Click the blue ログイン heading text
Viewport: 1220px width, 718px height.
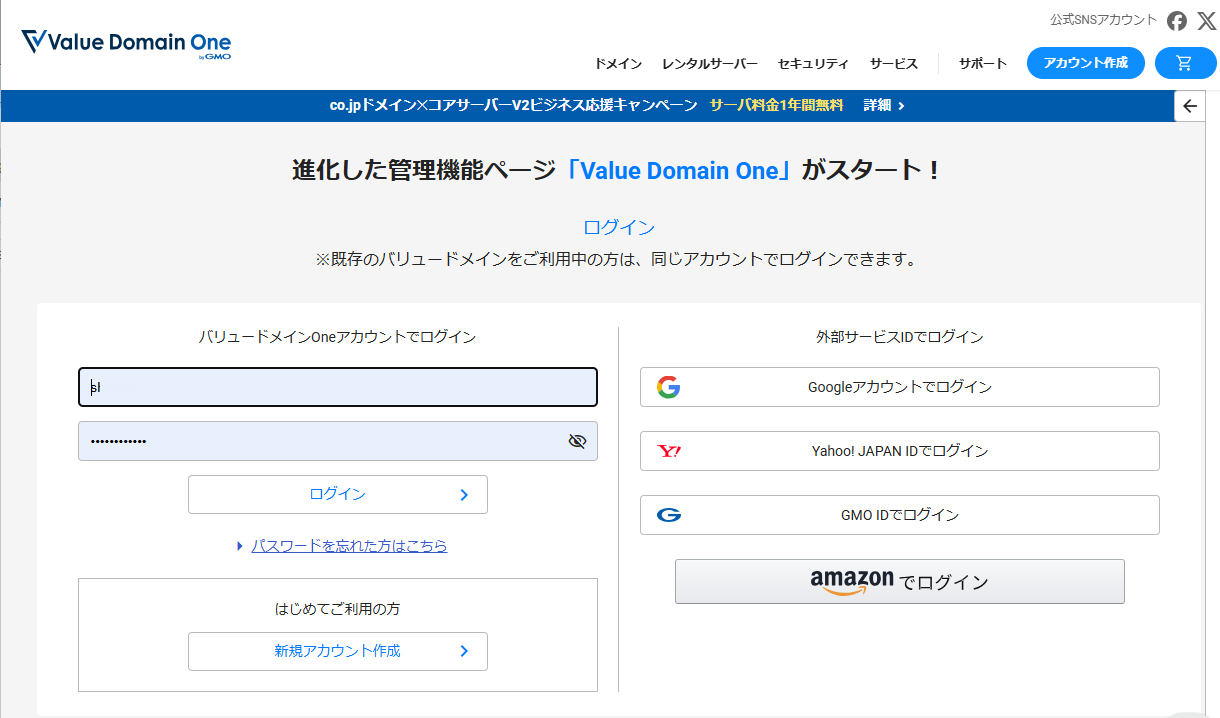[619, 227]
